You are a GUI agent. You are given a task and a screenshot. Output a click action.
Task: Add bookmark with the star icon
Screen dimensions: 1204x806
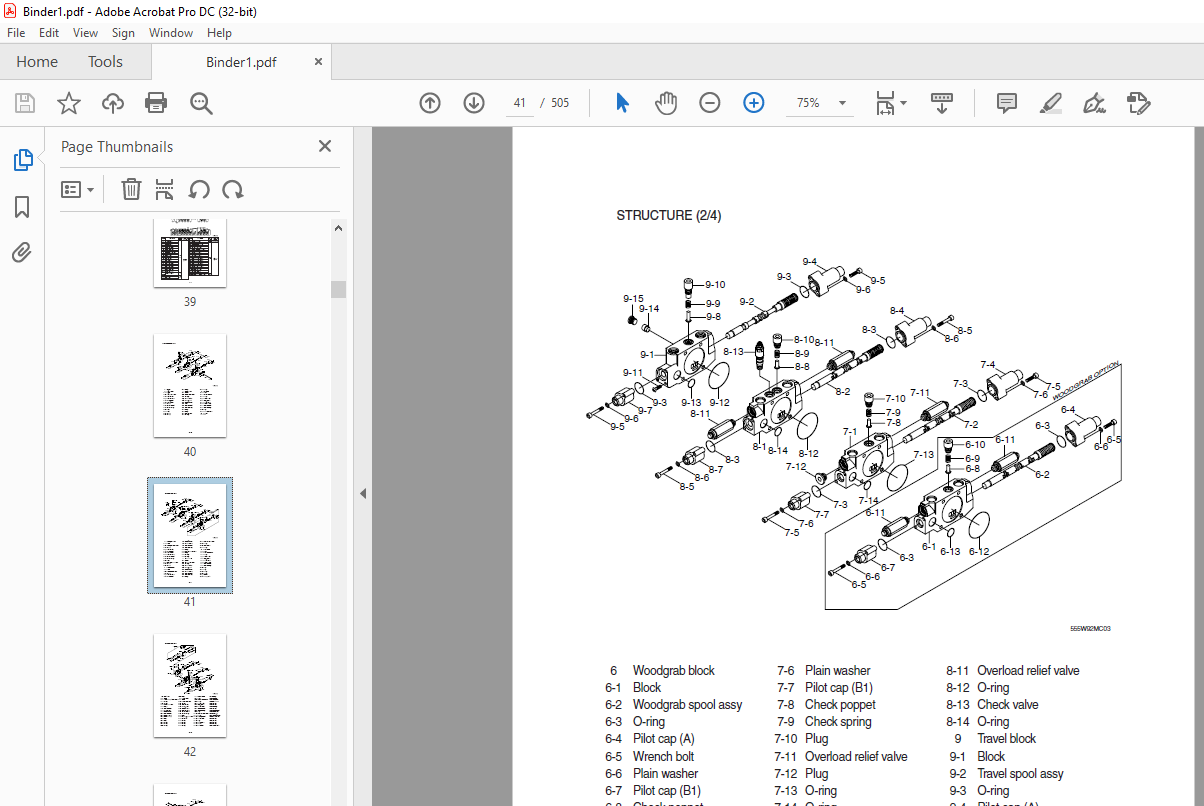[68, 103]
